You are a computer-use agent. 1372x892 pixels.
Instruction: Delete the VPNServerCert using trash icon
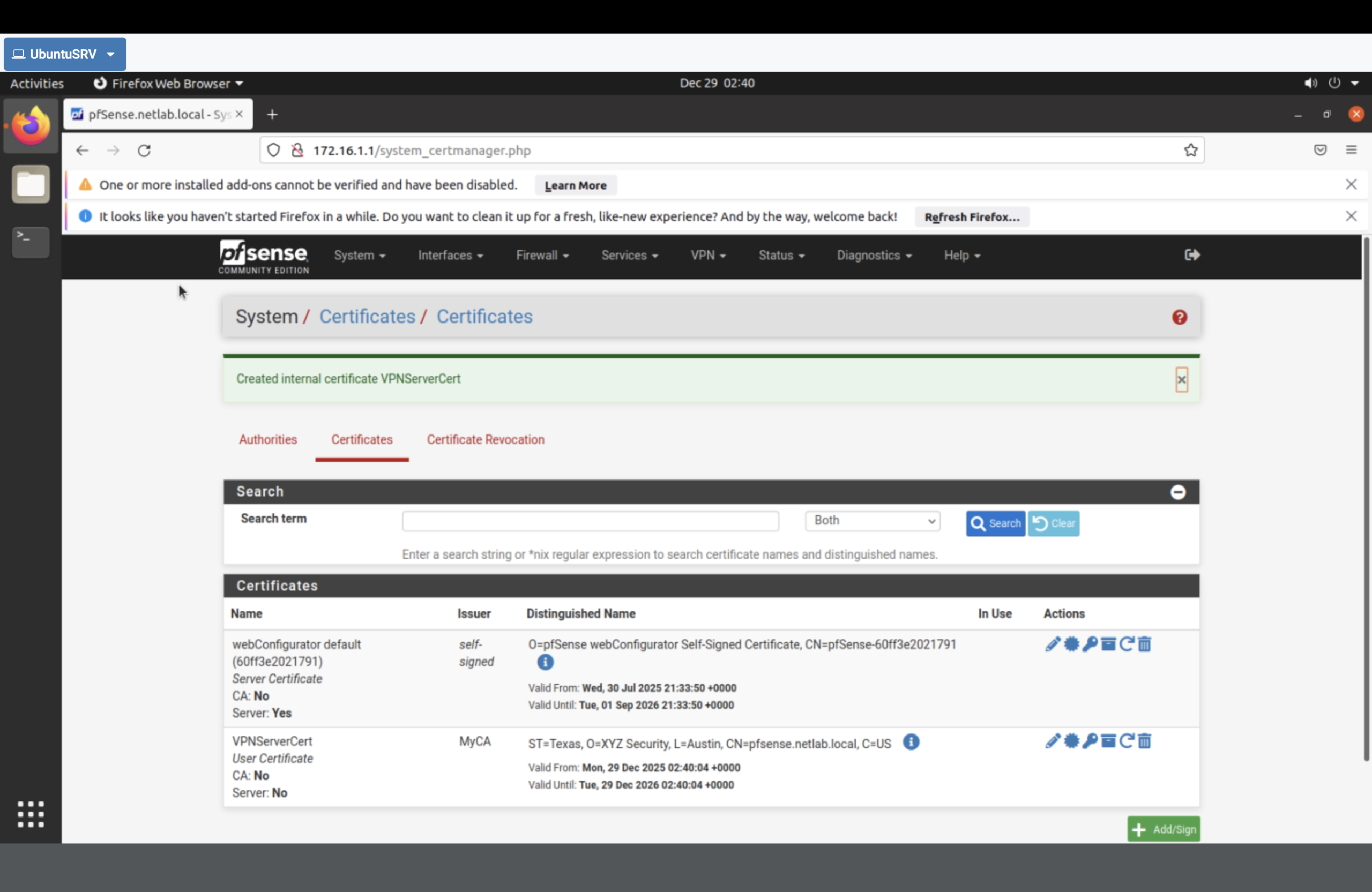tap(1144, 741)
